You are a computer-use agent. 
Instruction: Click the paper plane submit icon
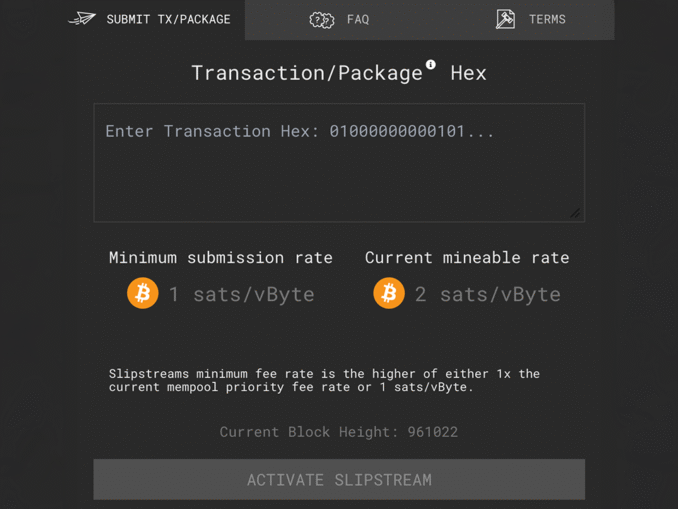point(82,19)
